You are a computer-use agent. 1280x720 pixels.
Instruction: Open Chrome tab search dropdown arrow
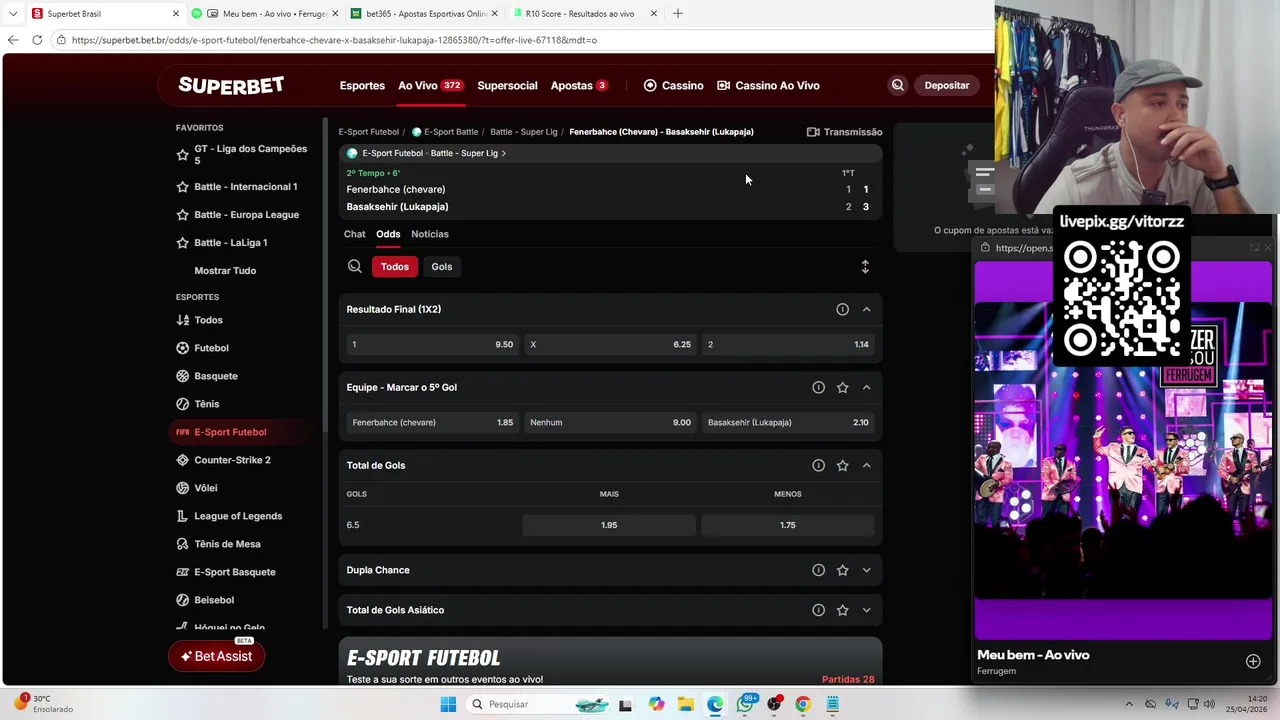coord(12,14)
